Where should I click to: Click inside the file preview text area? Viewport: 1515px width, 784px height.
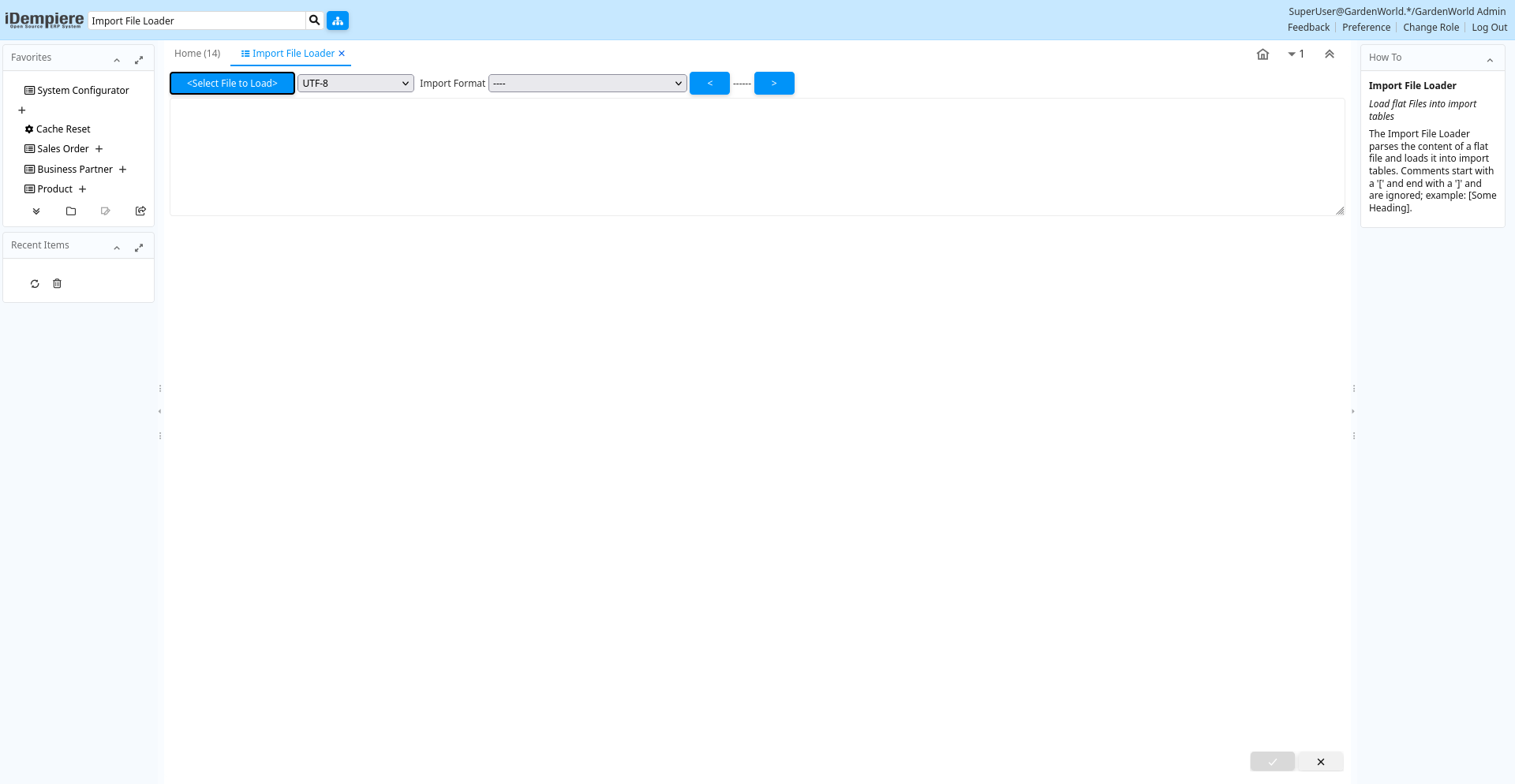click(756, 156)
